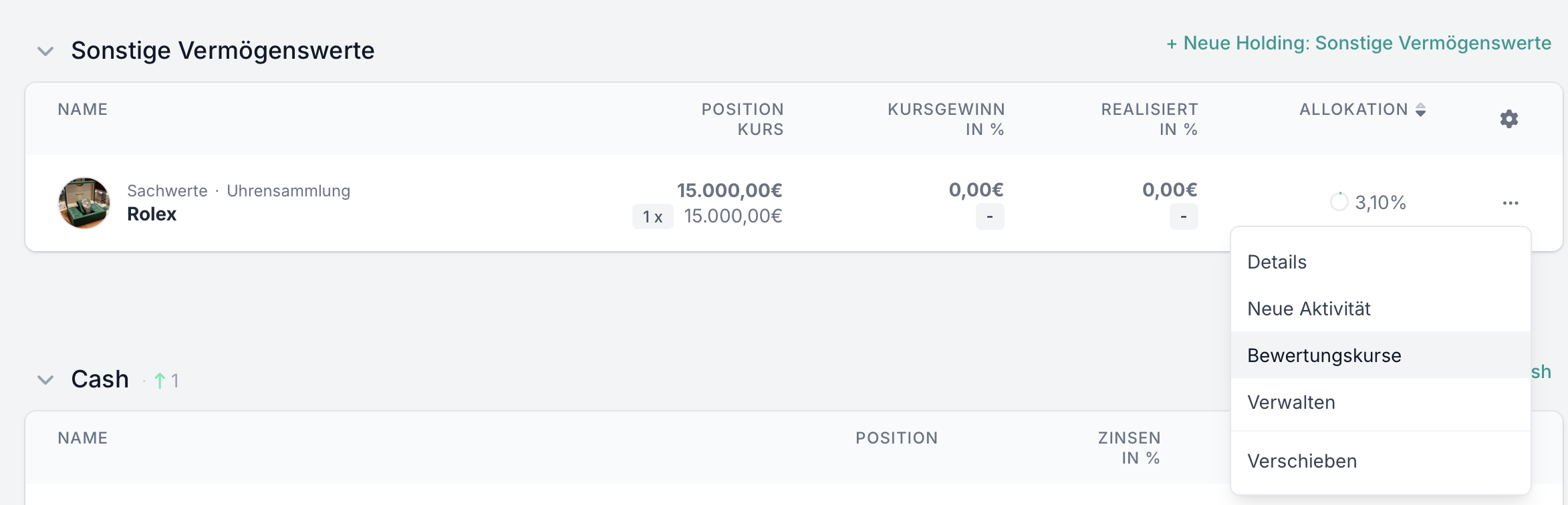Add Neue Holding: Sonstige Vermögenswerte
The width and height of the screenshot is (1568, 505).
1358,43
